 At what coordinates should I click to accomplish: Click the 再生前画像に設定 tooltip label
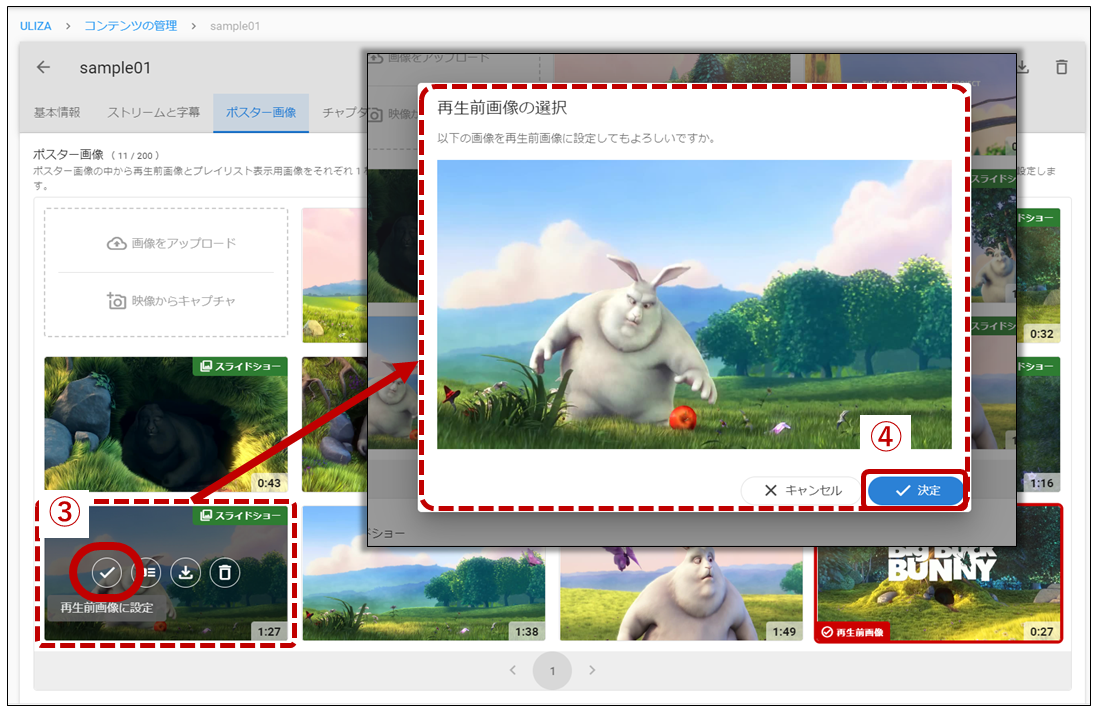pos(106,607)
